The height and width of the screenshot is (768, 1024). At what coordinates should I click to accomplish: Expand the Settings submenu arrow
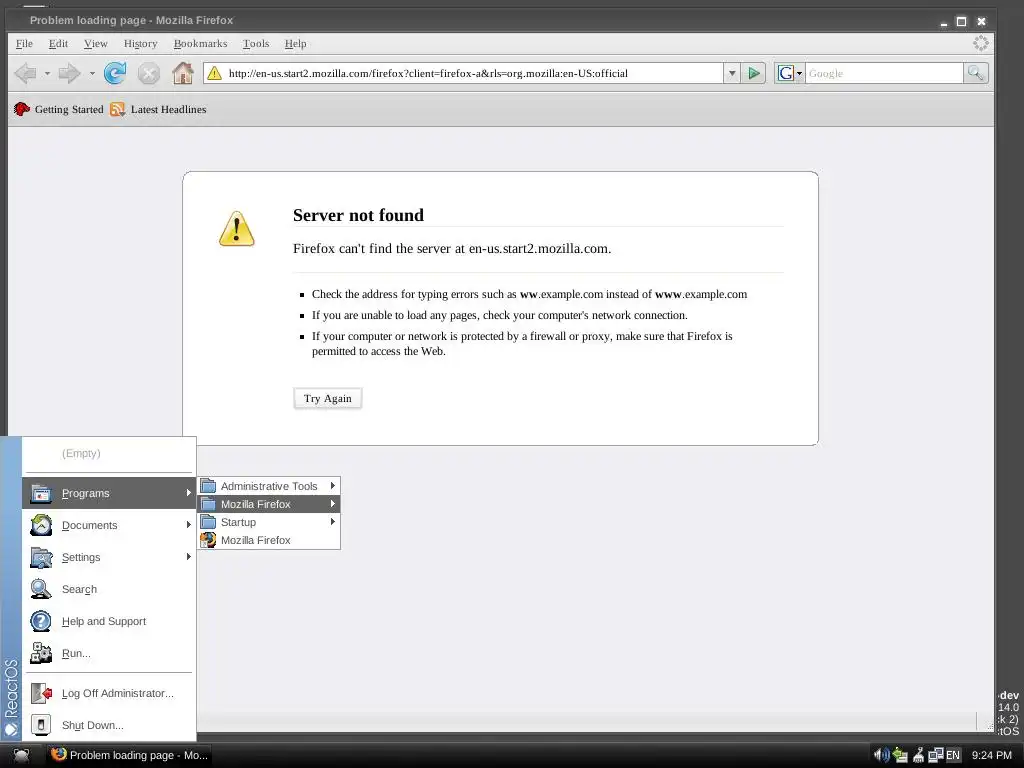click(x=188, y=557)
